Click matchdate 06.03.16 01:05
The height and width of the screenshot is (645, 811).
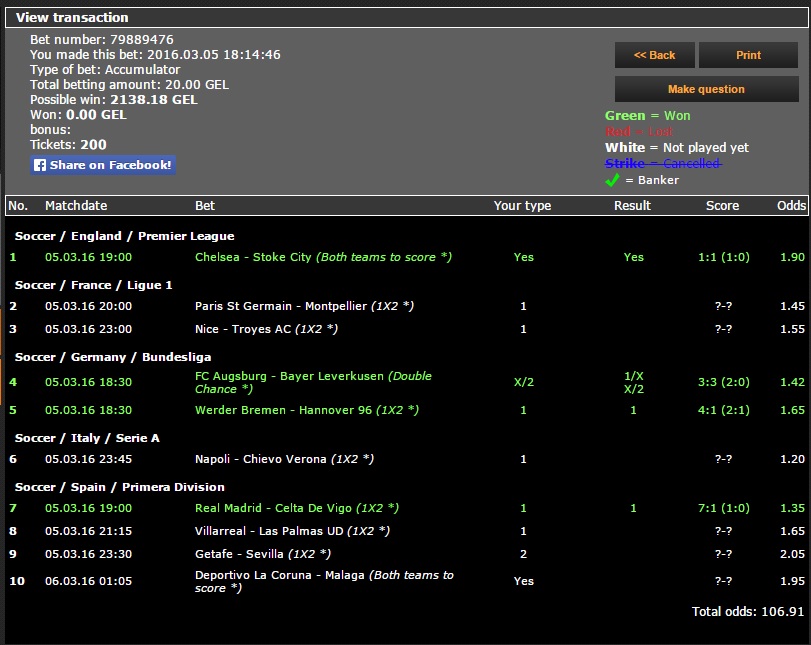(x=88, y=581)
